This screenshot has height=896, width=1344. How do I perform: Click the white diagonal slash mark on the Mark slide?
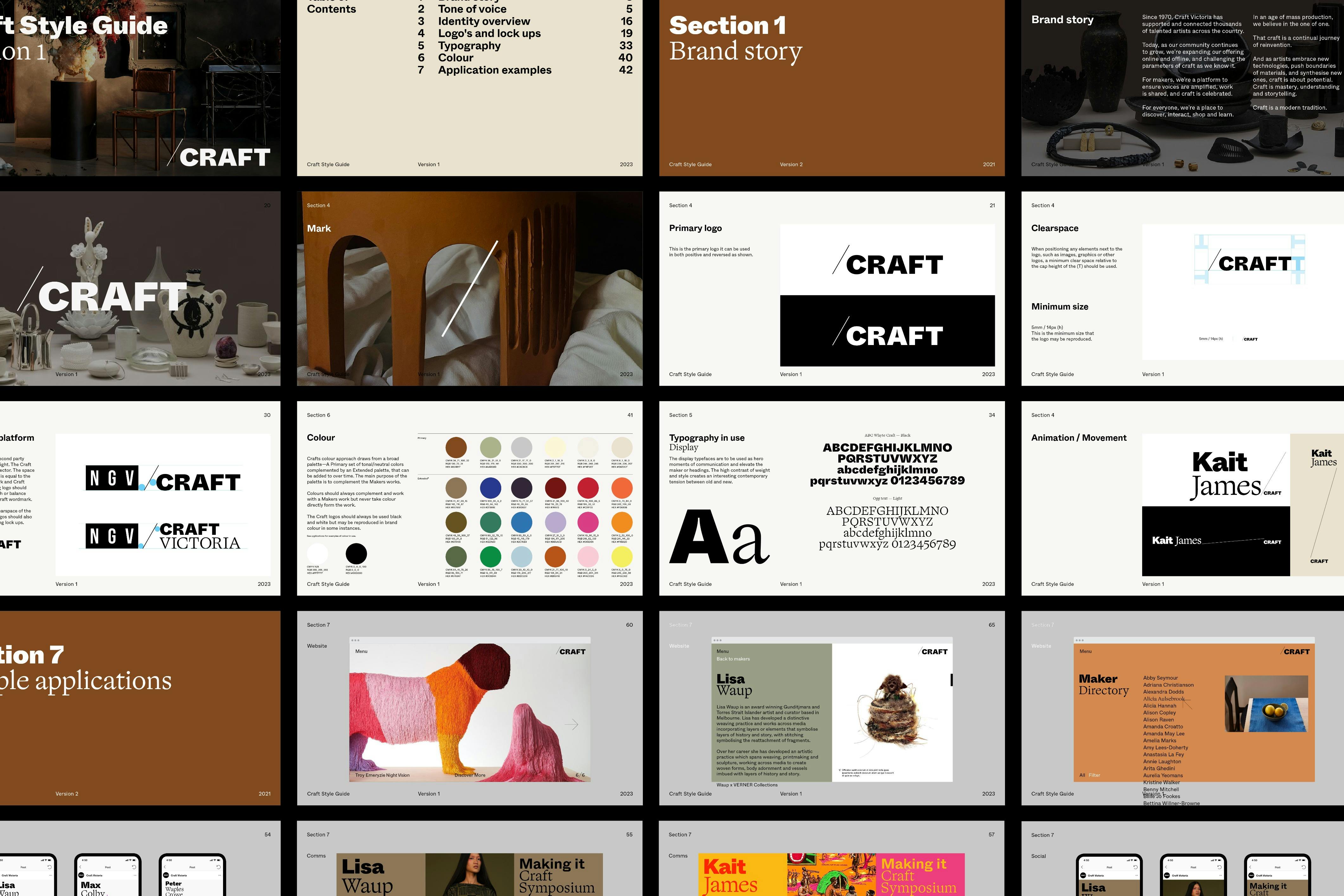pyautogui.click(x=470, y=289)
